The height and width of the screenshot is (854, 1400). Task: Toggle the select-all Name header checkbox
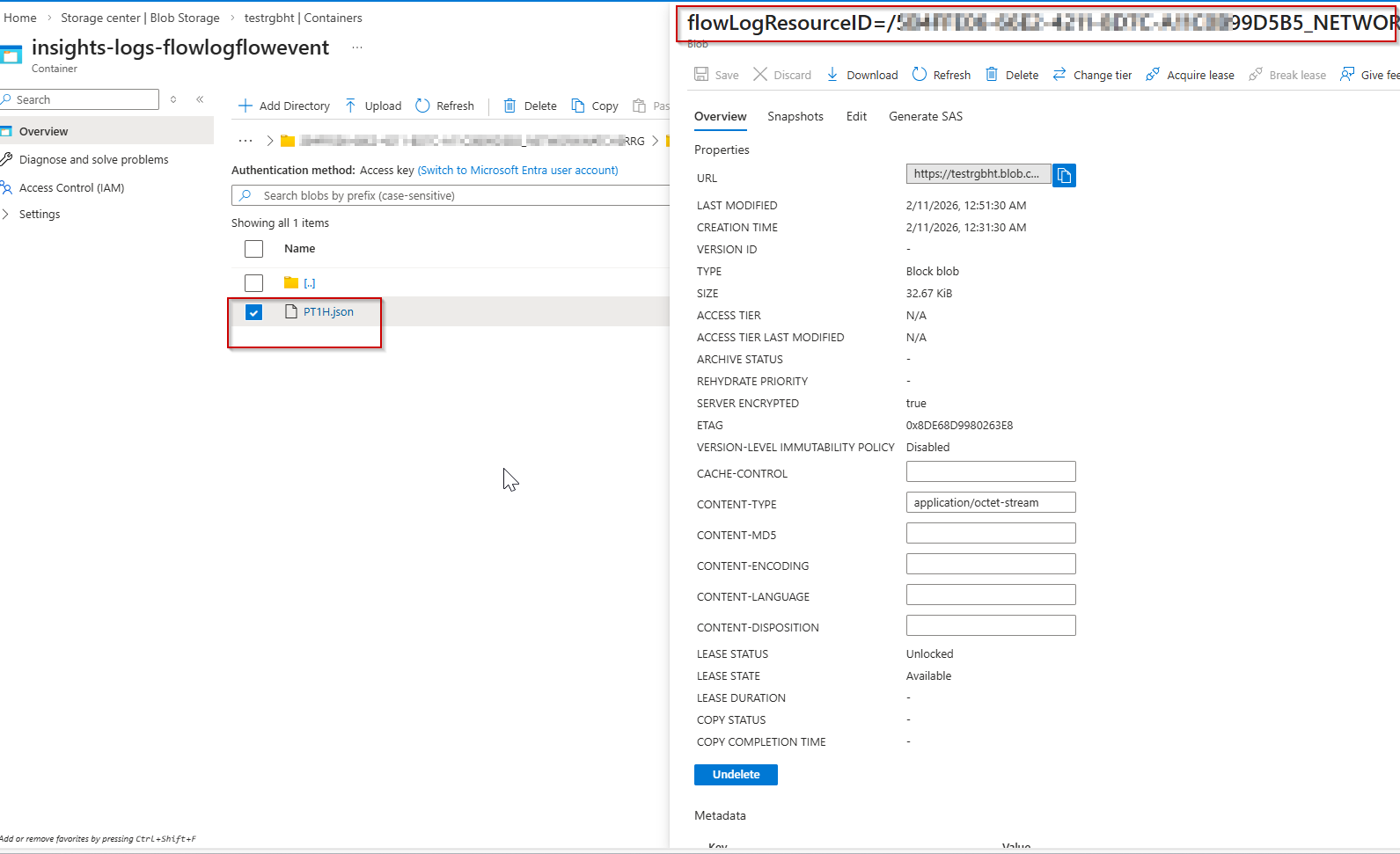point(253,249)
